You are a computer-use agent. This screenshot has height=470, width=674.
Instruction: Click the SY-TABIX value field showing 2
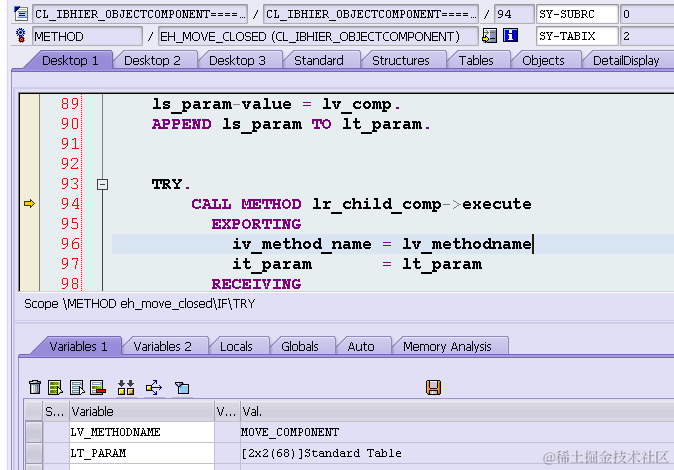(647, 36)
